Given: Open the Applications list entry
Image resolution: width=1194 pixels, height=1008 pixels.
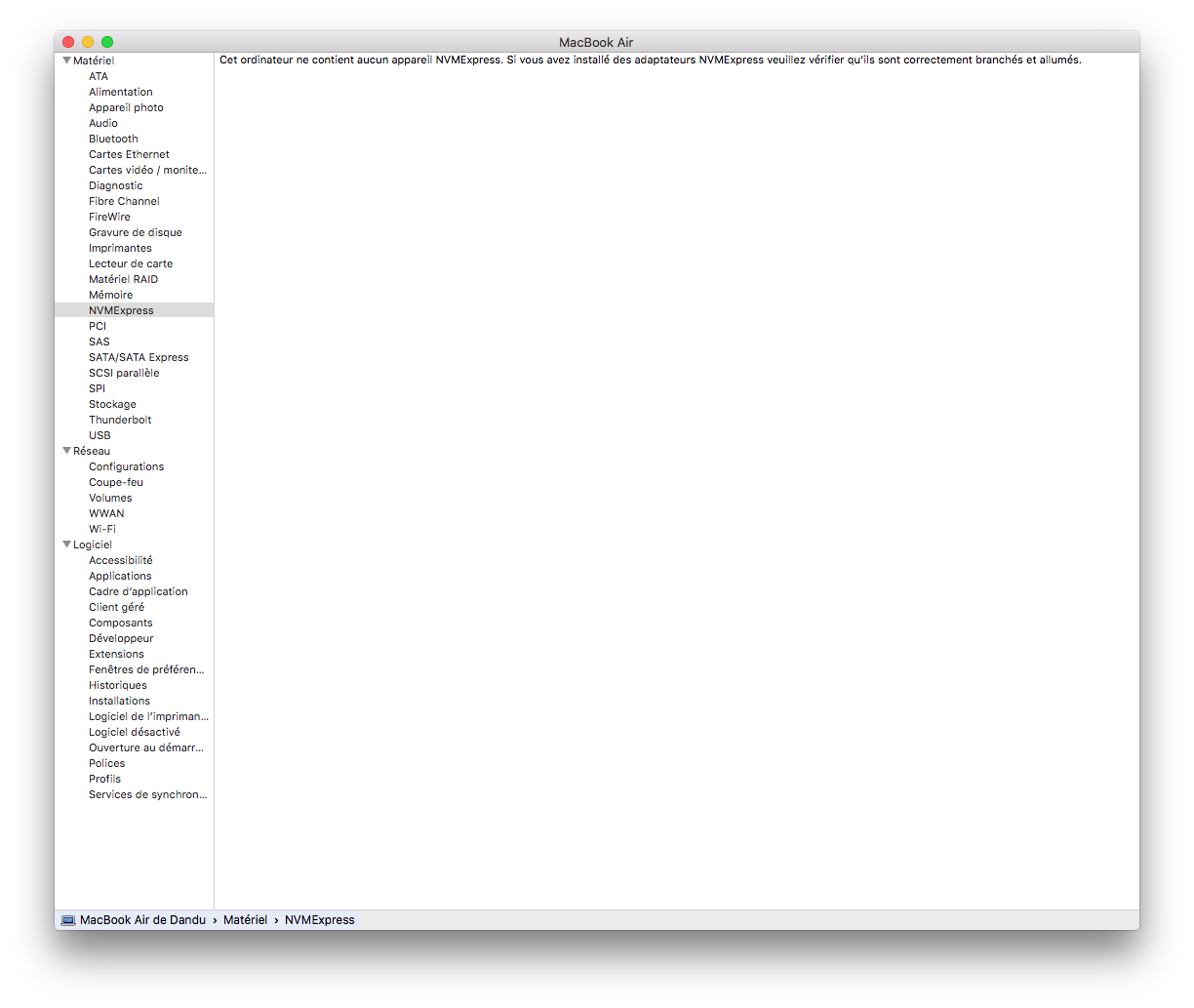Looking at the screenshot, I should click(x=120, y=576).
